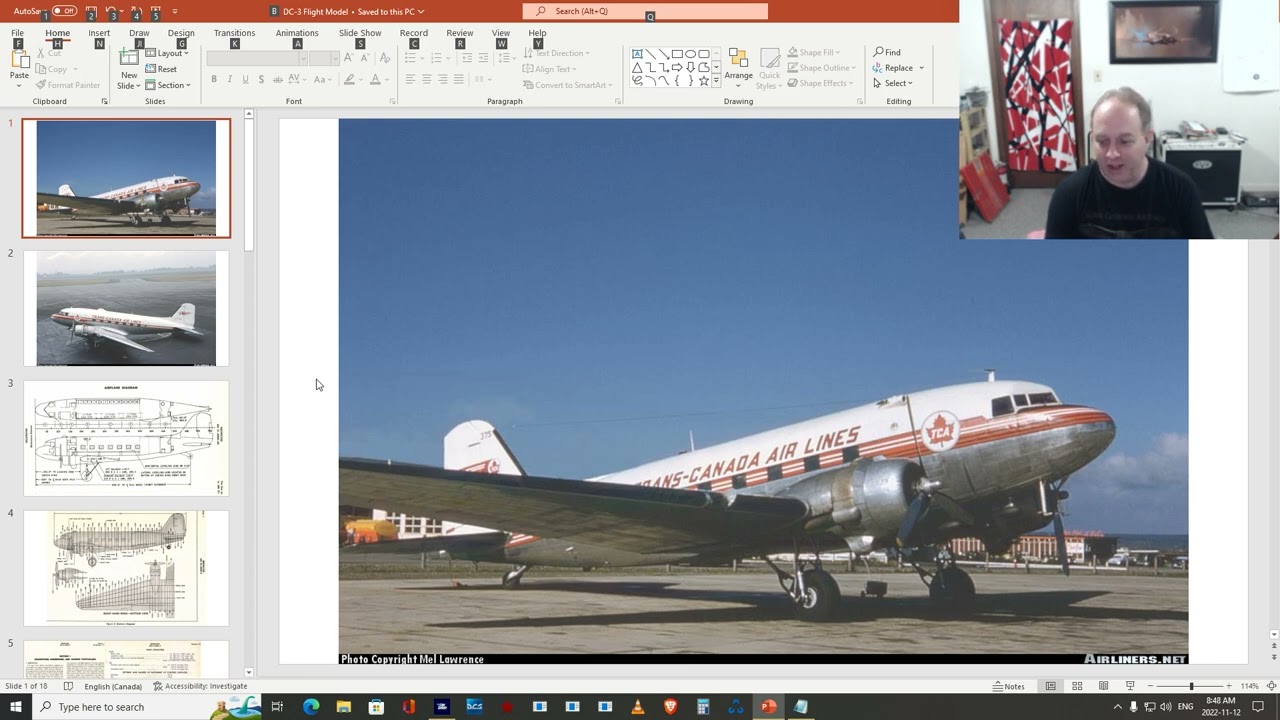Select the right arrow block shape

tap(677, 67)
